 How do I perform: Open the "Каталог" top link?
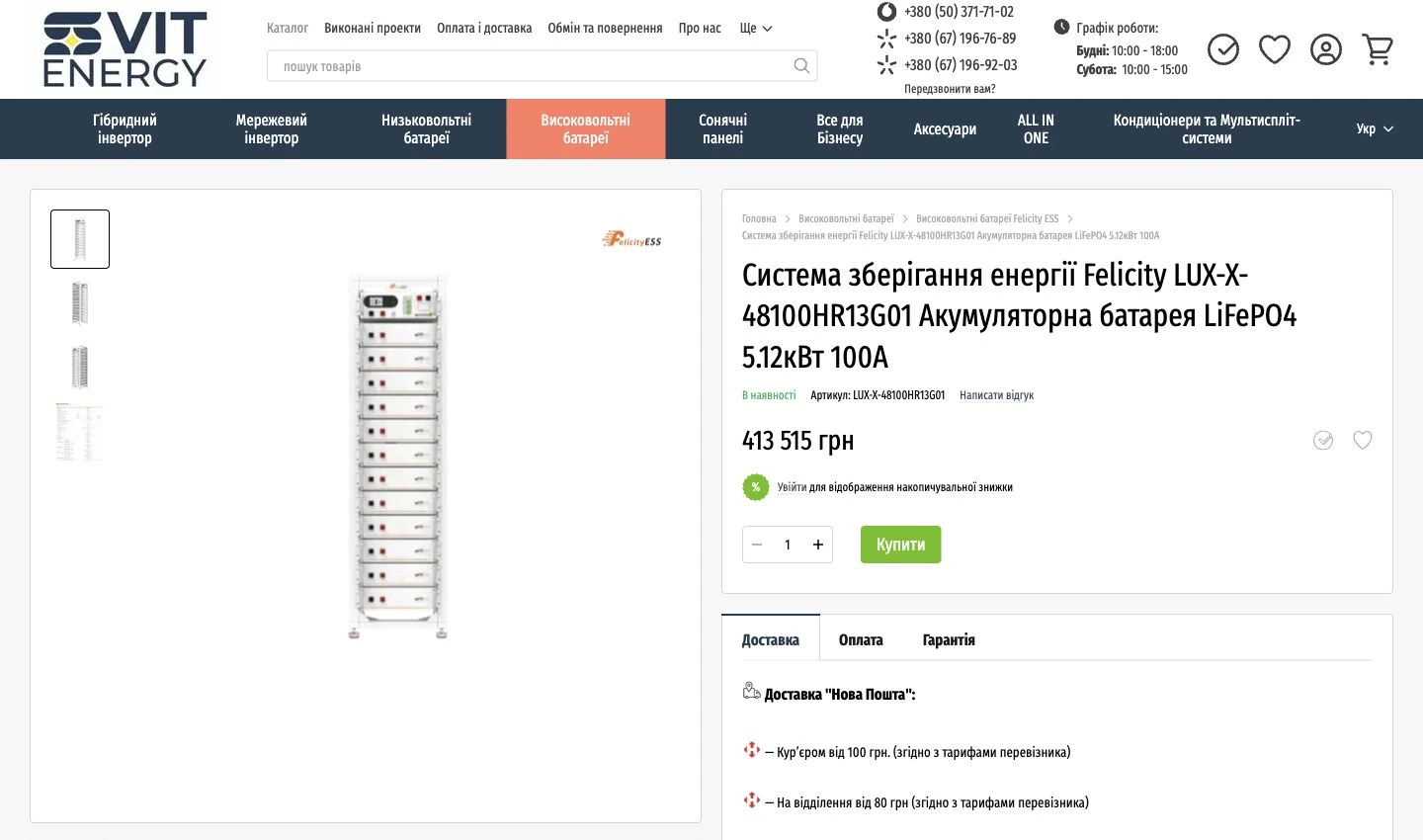click(x=288, y=29)
